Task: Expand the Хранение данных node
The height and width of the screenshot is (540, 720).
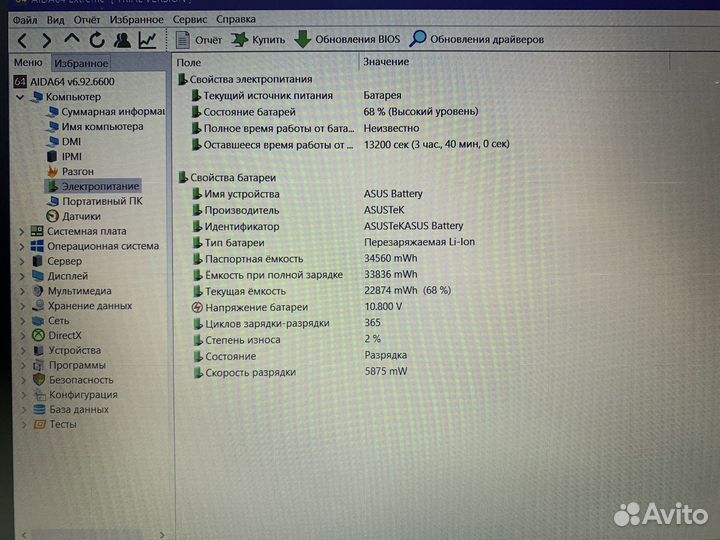Action: click(22, 306)
